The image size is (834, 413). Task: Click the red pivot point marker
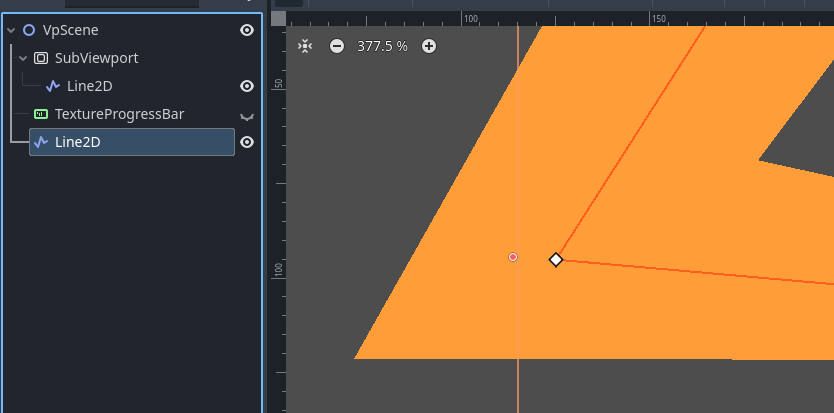(513, 257)
